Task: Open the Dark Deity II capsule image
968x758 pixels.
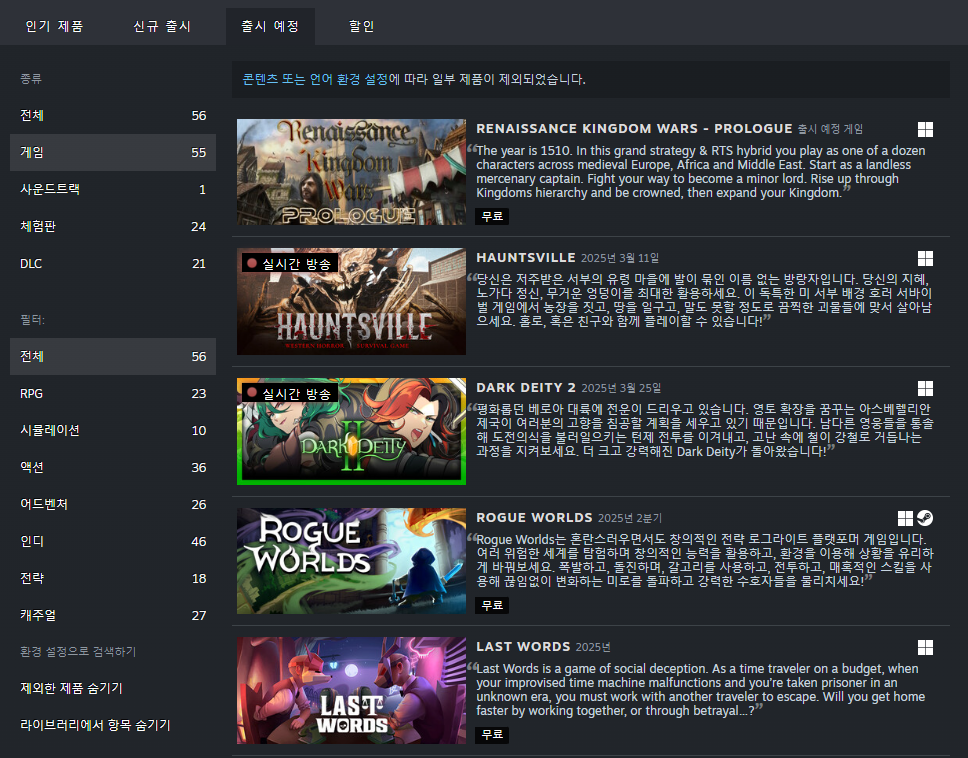Action: [x=351, y=431]
